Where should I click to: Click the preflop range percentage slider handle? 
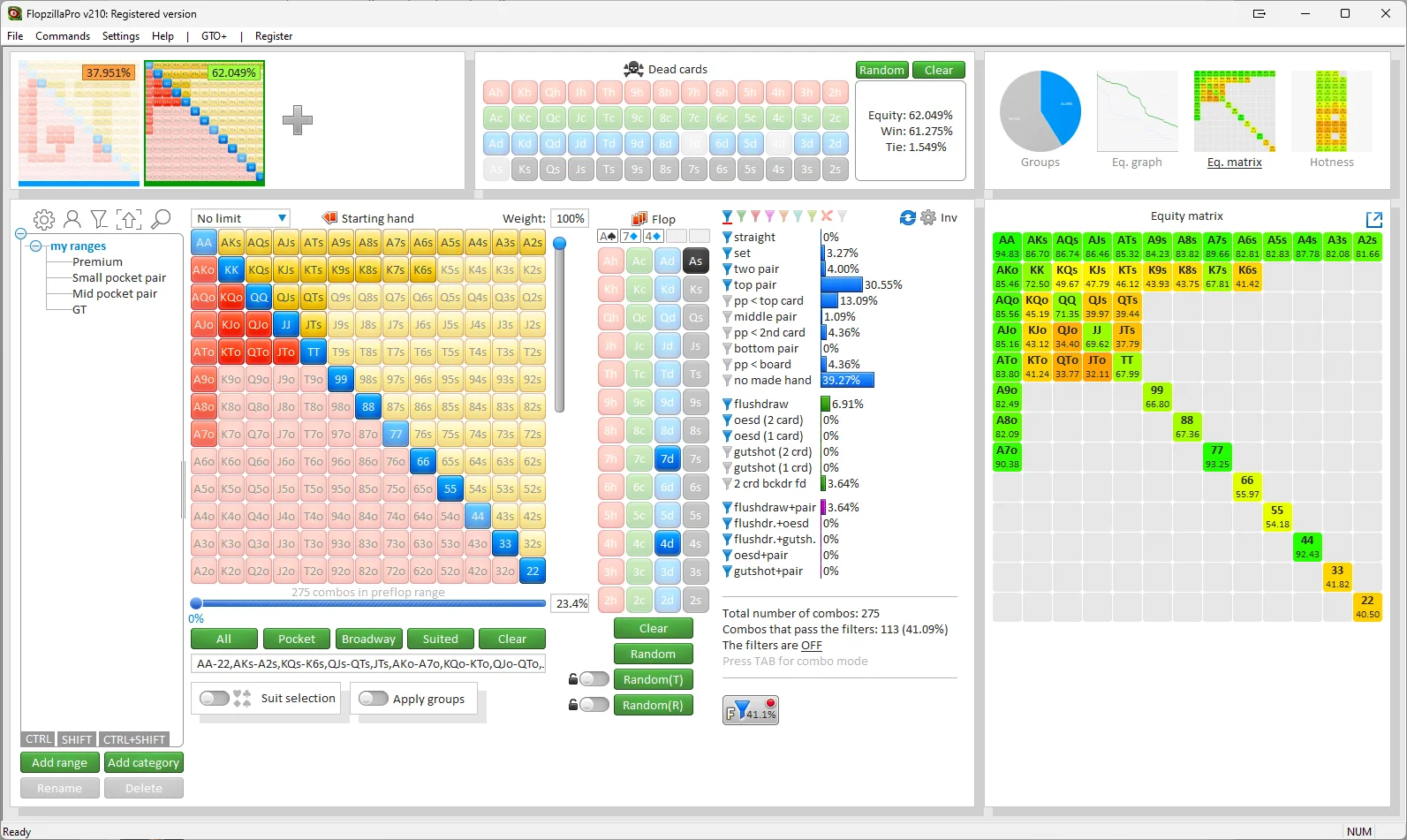point(196,603)
